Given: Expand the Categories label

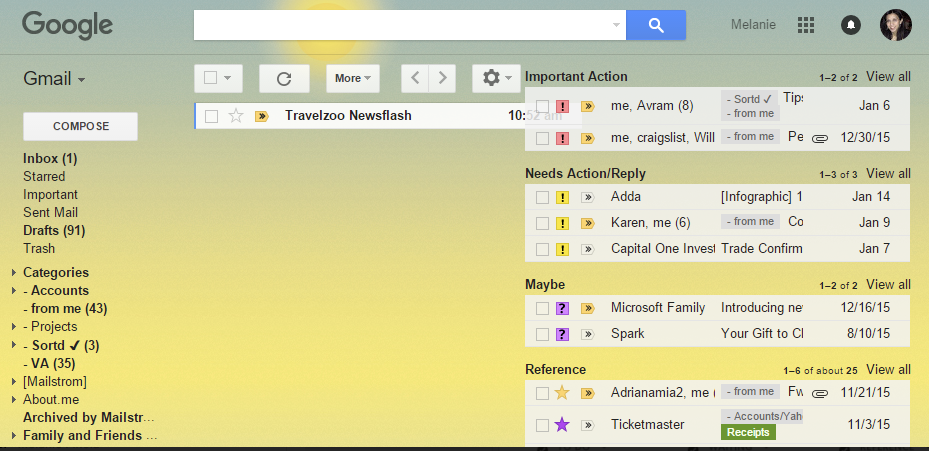Looking at the screenshot, I should tap(14, 273).
